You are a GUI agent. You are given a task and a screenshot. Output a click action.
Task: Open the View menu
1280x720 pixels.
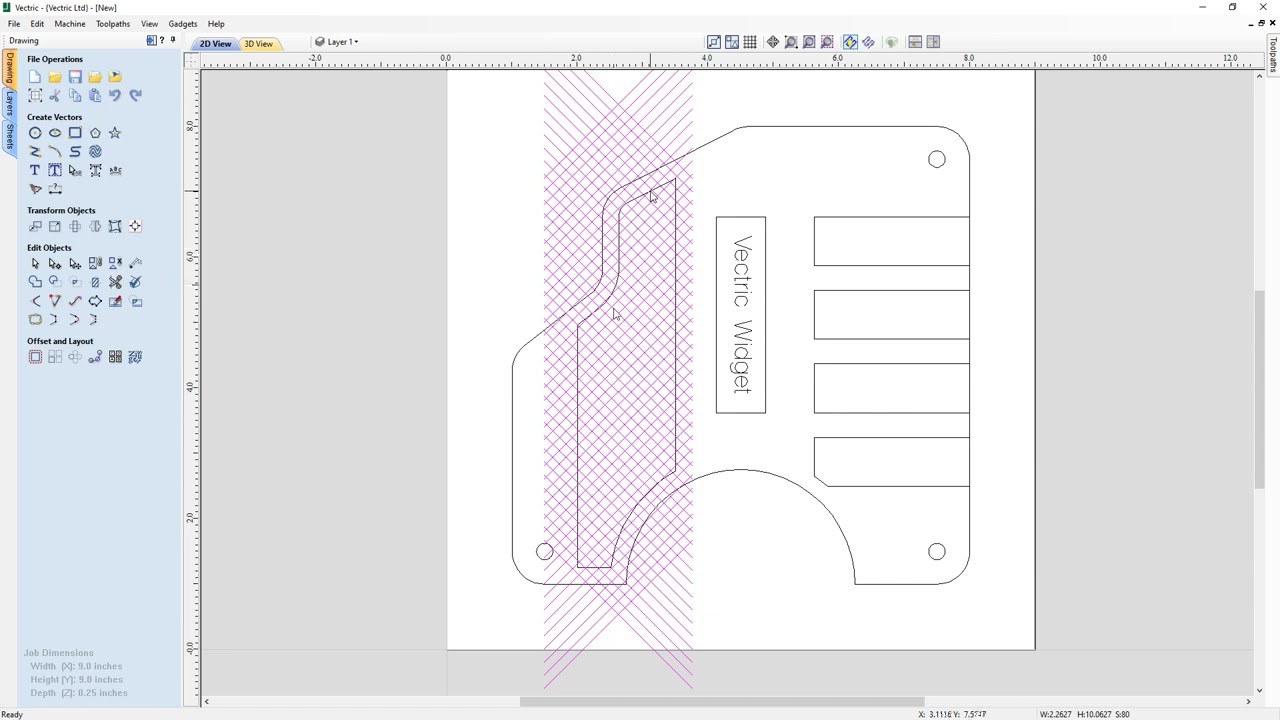[149, 24]
